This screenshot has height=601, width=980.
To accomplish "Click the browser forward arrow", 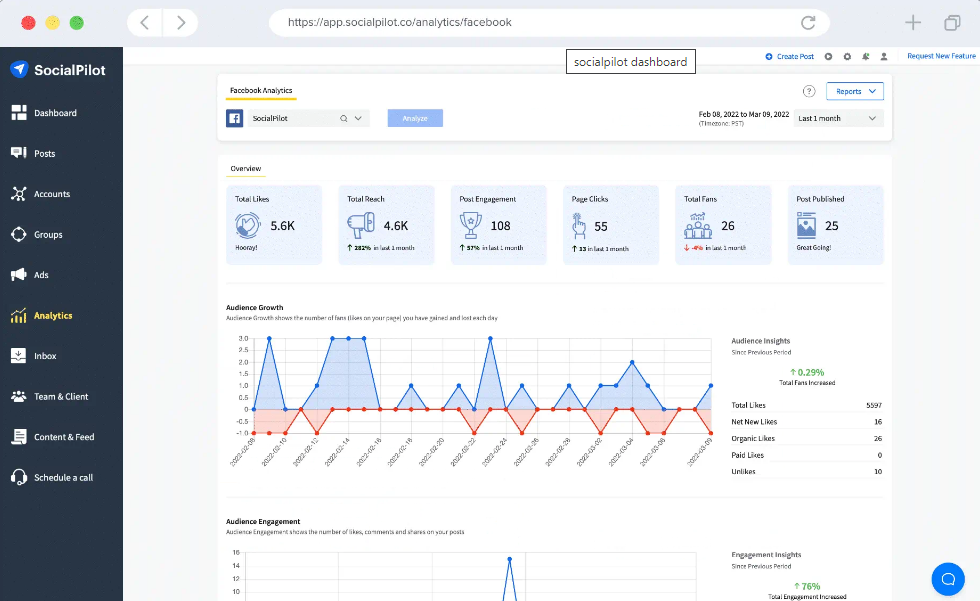I will (x=181, y=22).
